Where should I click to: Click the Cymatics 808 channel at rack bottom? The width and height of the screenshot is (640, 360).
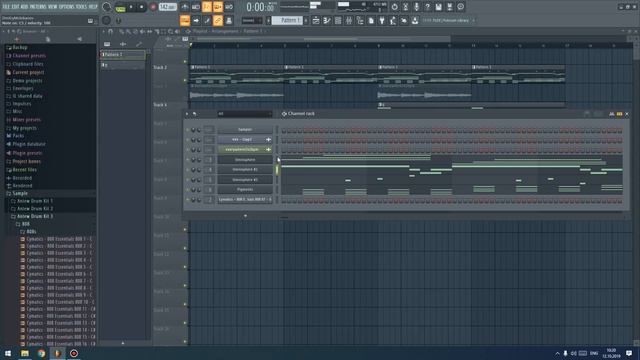245,200
